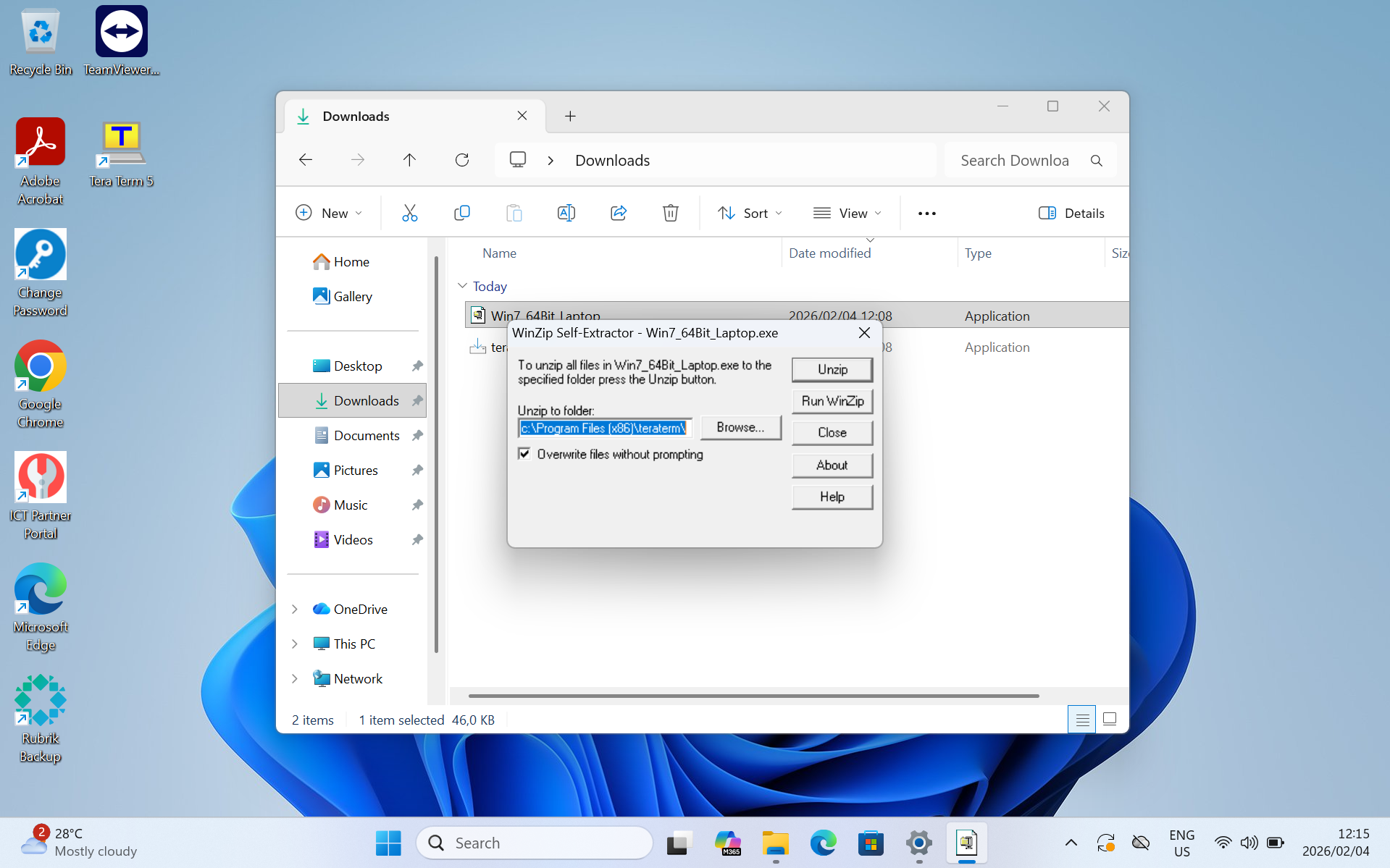The image size is (1390, 868).
Task: Open the Sort dropdown
Action: [x=750, y=213]
